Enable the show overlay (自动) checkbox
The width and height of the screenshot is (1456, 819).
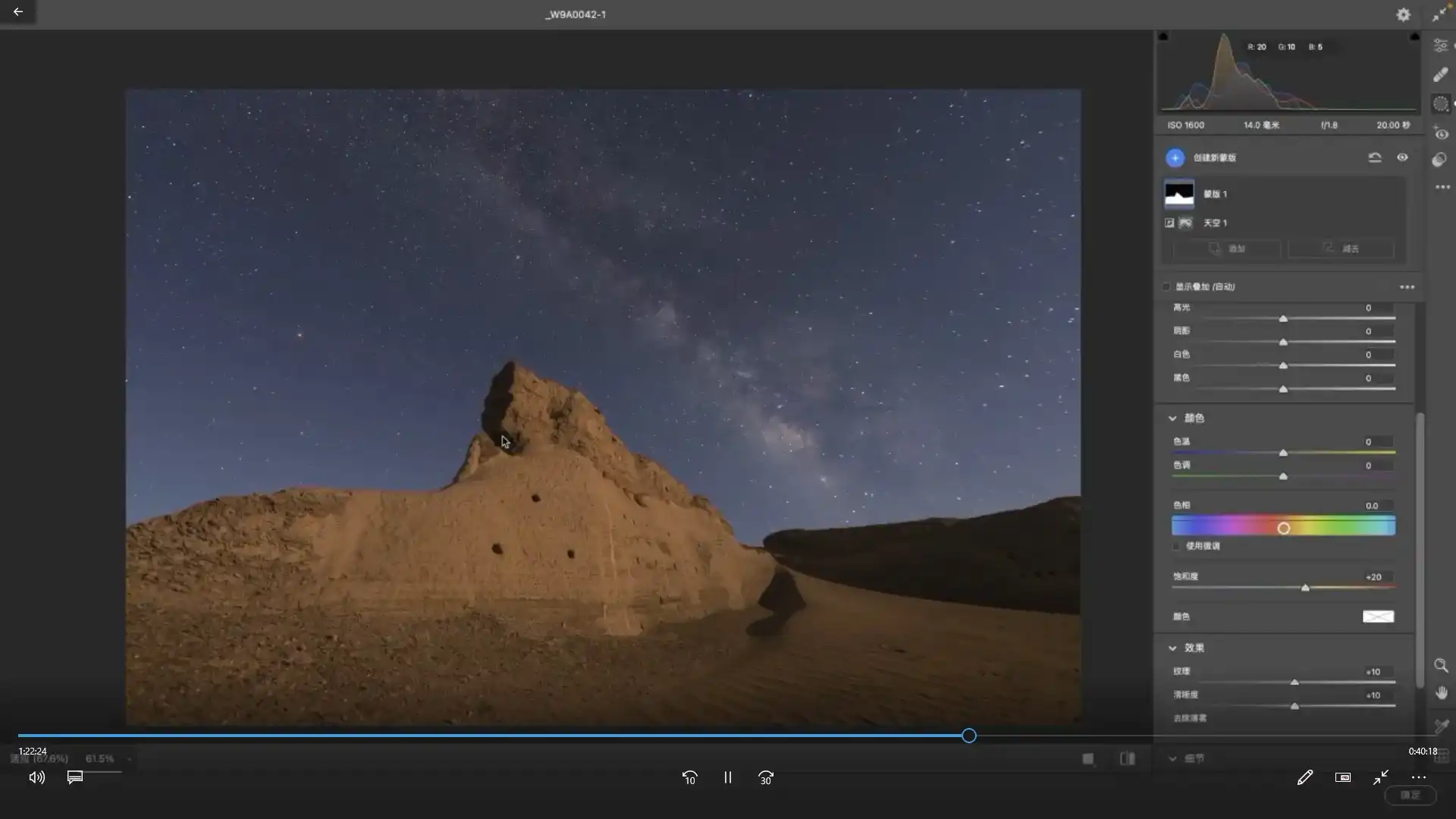point(1166,287)
